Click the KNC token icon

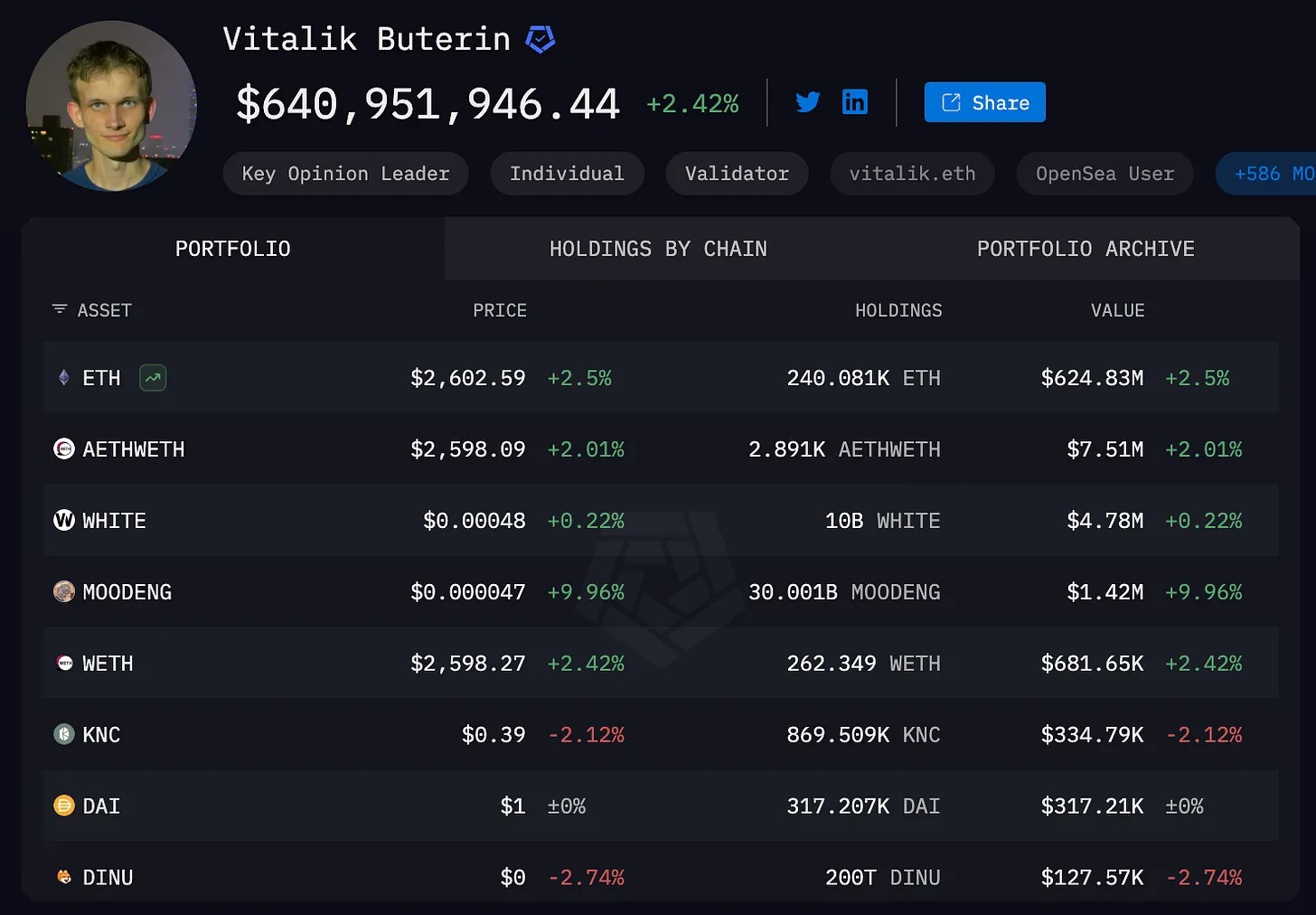click(64, 734)
